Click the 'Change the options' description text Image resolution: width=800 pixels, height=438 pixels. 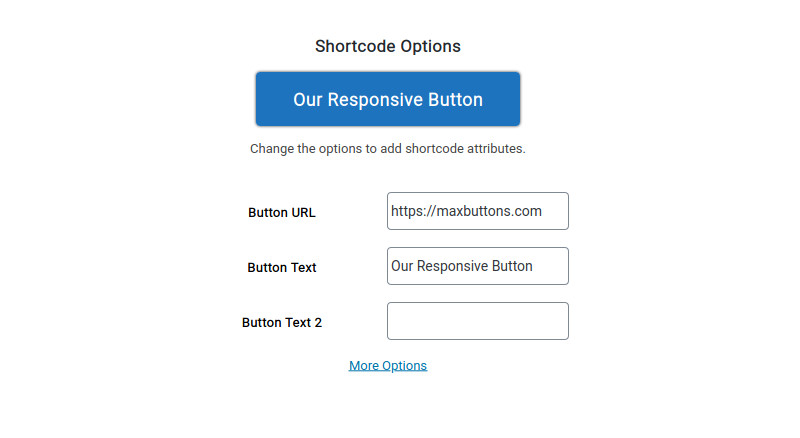pos(388,149)
